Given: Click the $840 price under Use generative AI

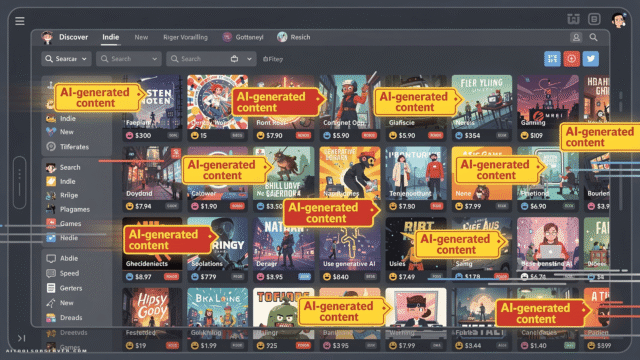Looking at the screenshot, I should click(340, 277).
